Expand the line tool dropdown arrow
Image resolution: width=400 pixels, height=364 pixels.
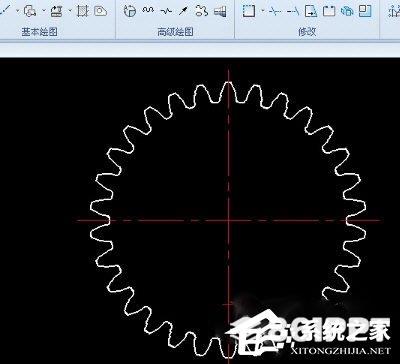[x=17, y=10]
